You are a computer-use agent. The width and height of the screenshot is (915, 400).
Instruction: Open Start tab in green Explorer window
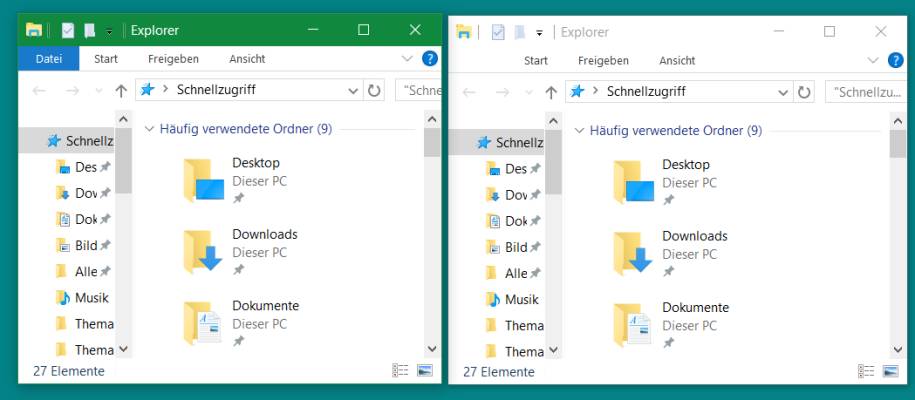(106, 59)
